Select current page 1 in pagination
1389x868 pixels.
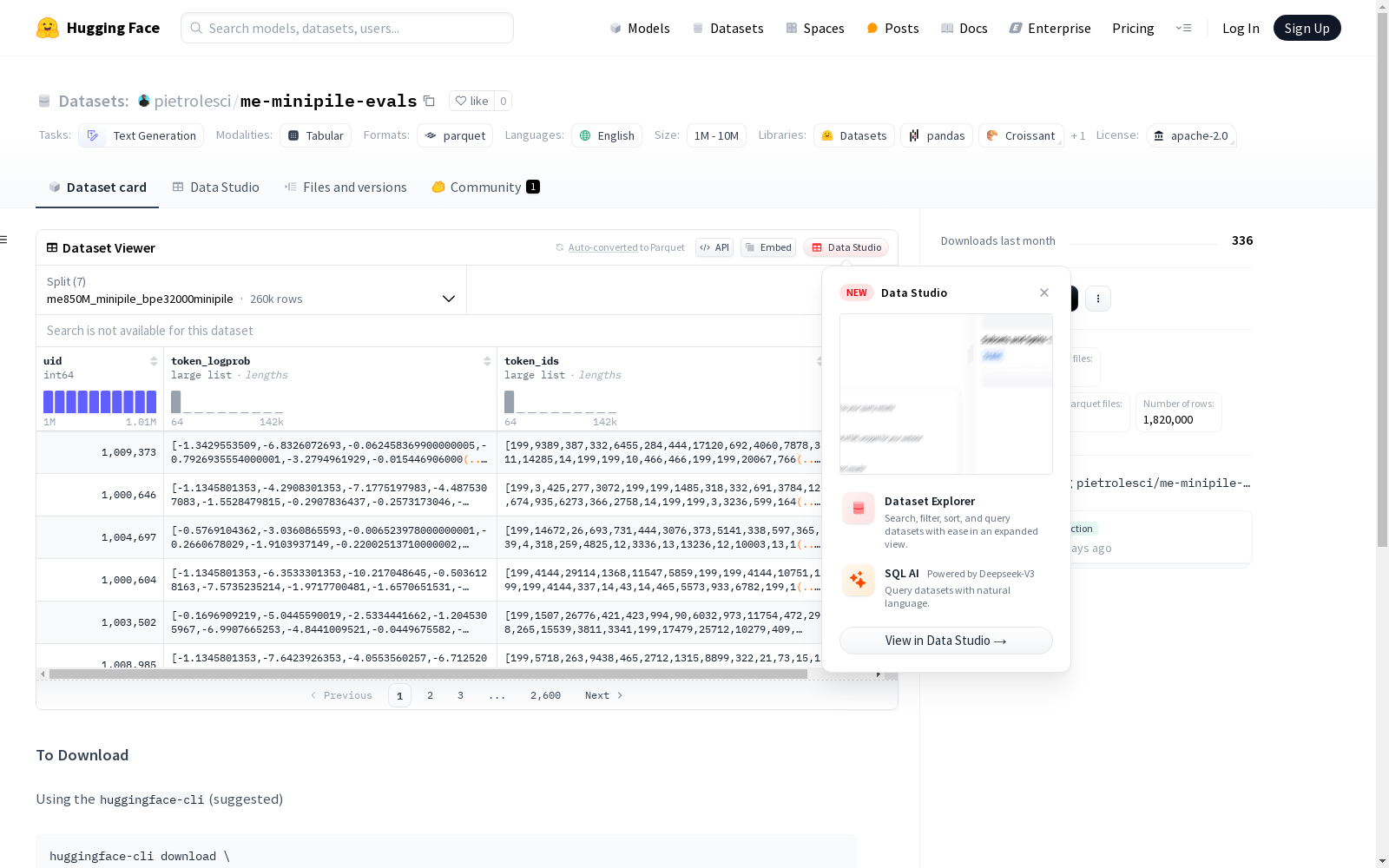pyautogui.click(x=399, y=695)
